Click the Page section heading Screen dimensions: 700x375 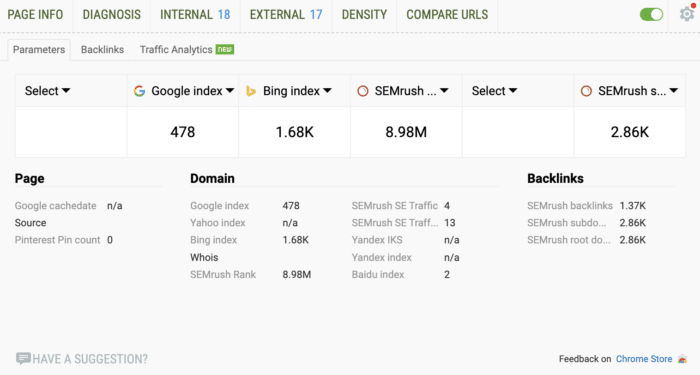point(29,179)
